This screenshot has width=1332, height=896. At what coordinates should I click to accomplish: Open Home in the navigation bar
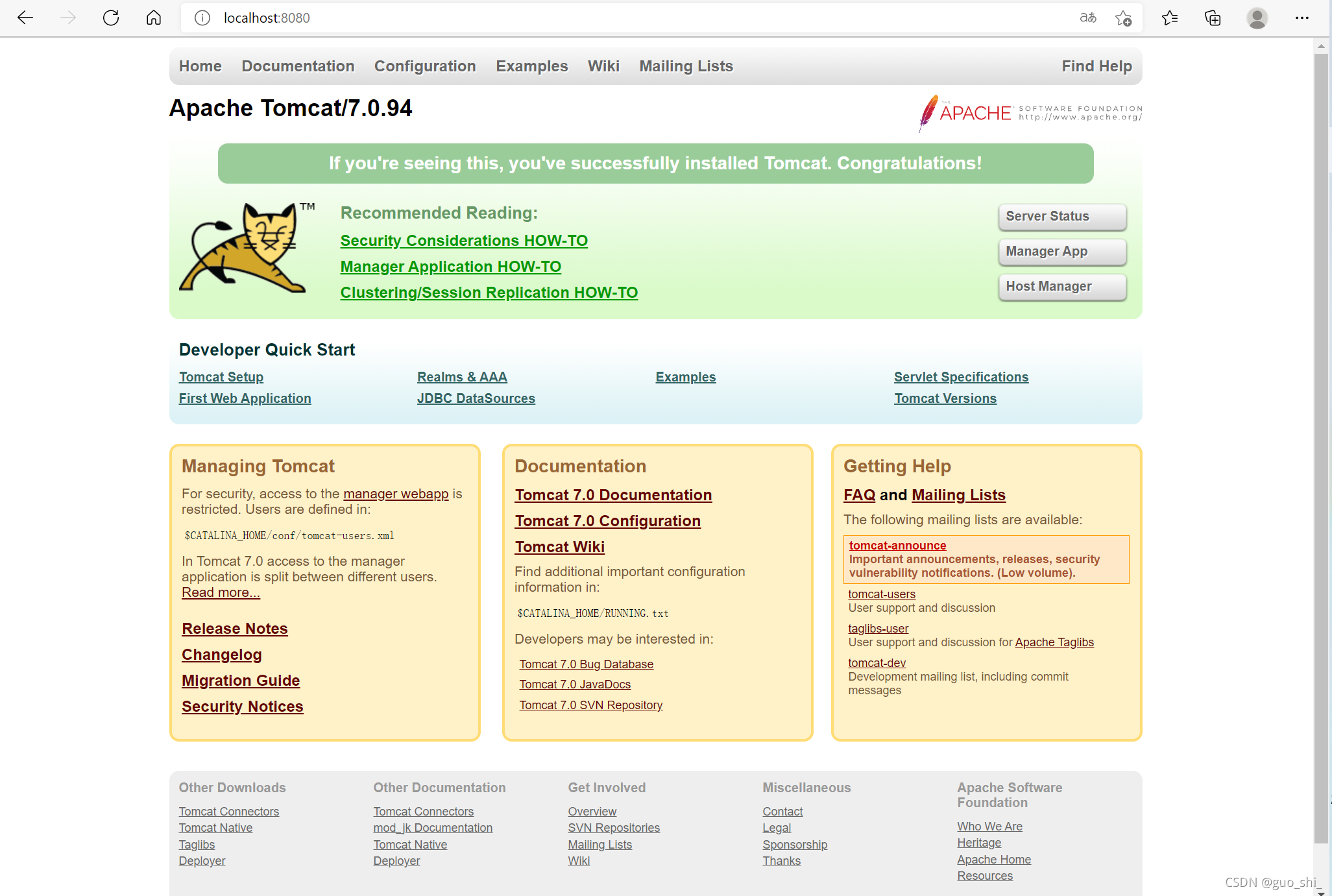coord(200,66)
